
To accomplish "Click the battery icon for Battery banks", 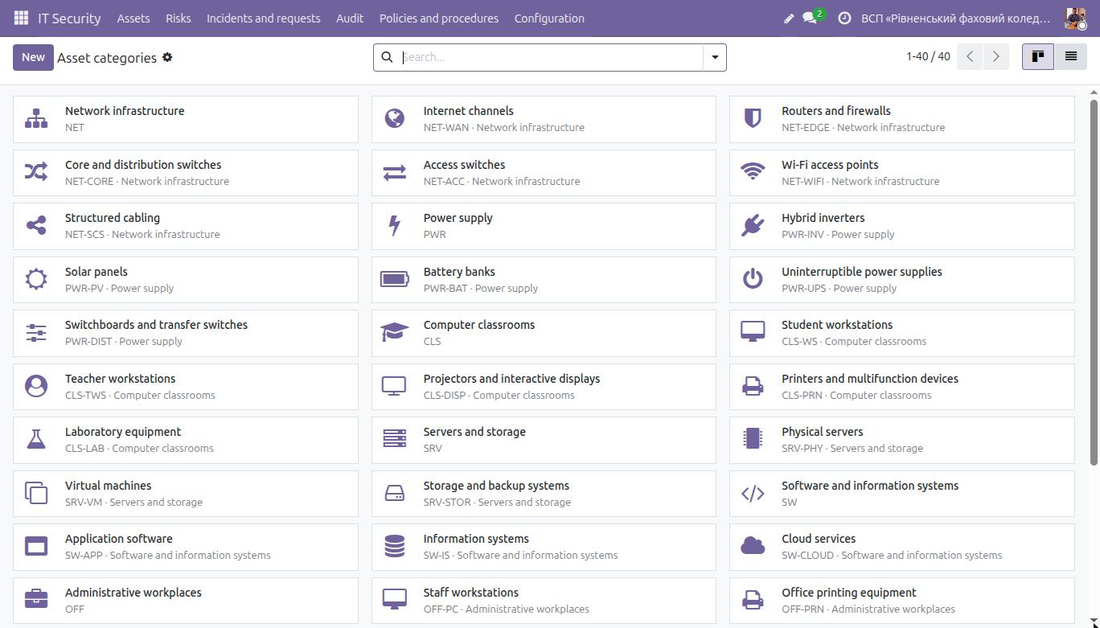I will (x=394, y=279).
